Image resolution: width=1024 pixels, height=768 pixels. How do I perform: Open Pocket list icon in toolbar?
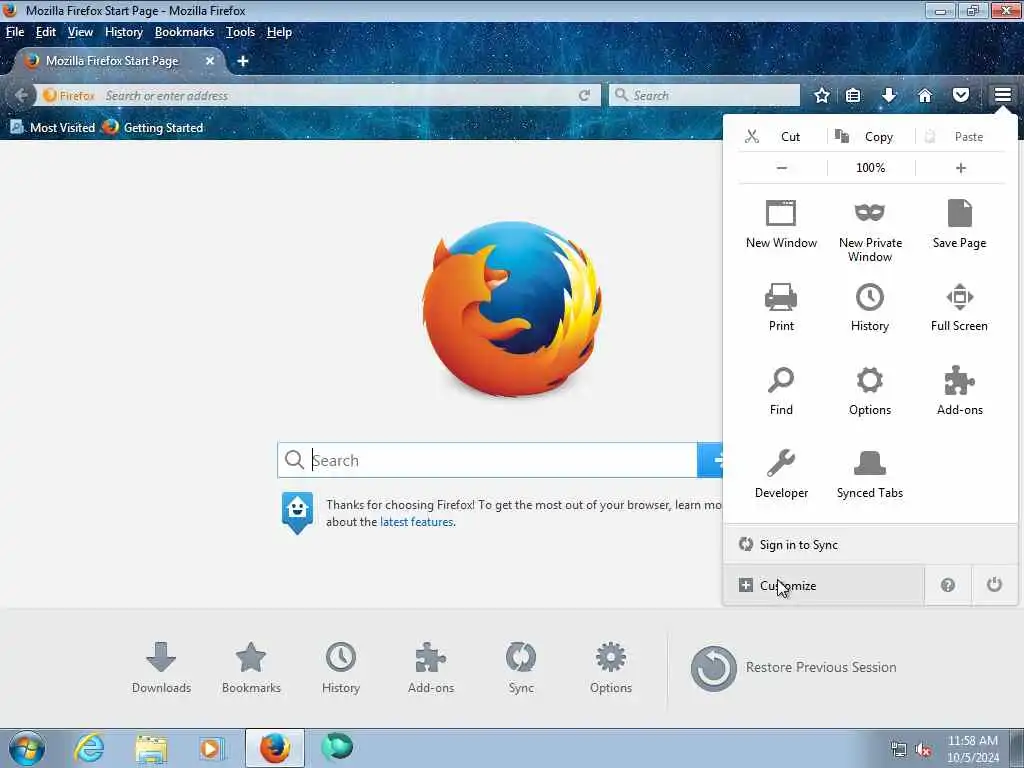pos(961,95)
